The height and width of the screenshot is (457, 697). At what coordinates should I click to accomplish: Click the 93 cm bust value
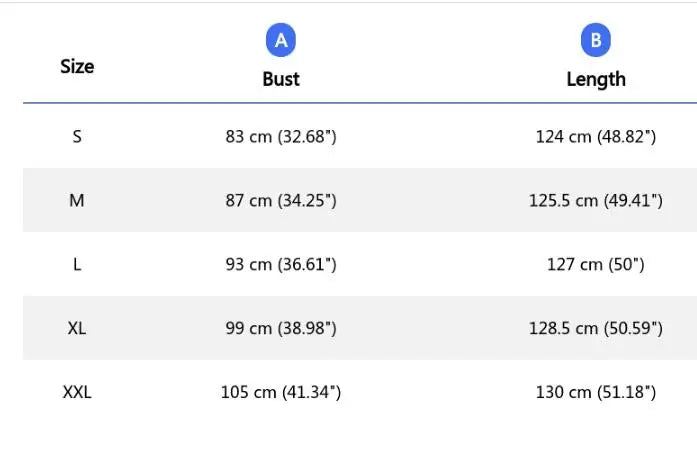(281, 264)
